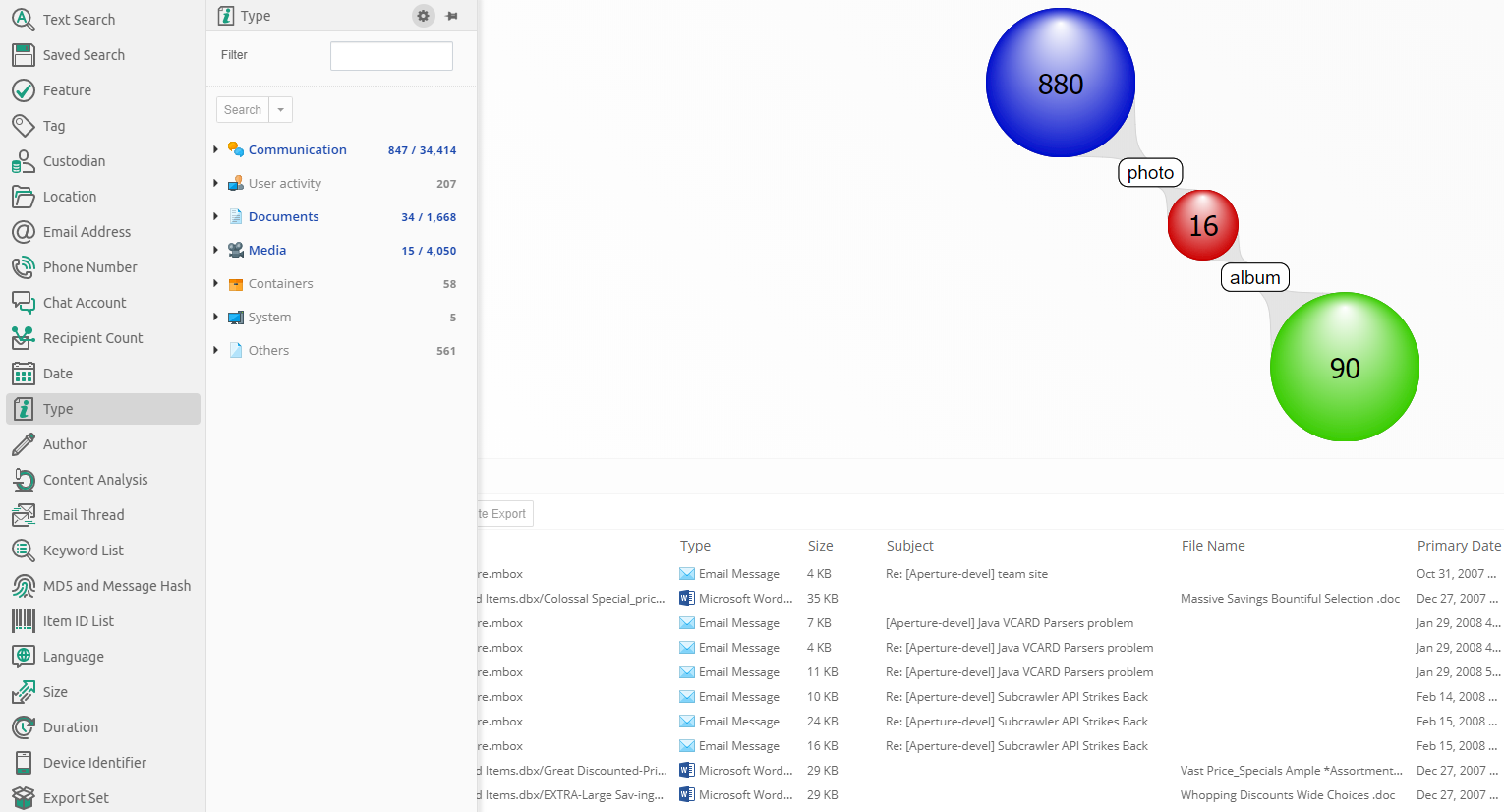Select the Others type category
The image size is (1504, 812).
click(x=268, y=351)
